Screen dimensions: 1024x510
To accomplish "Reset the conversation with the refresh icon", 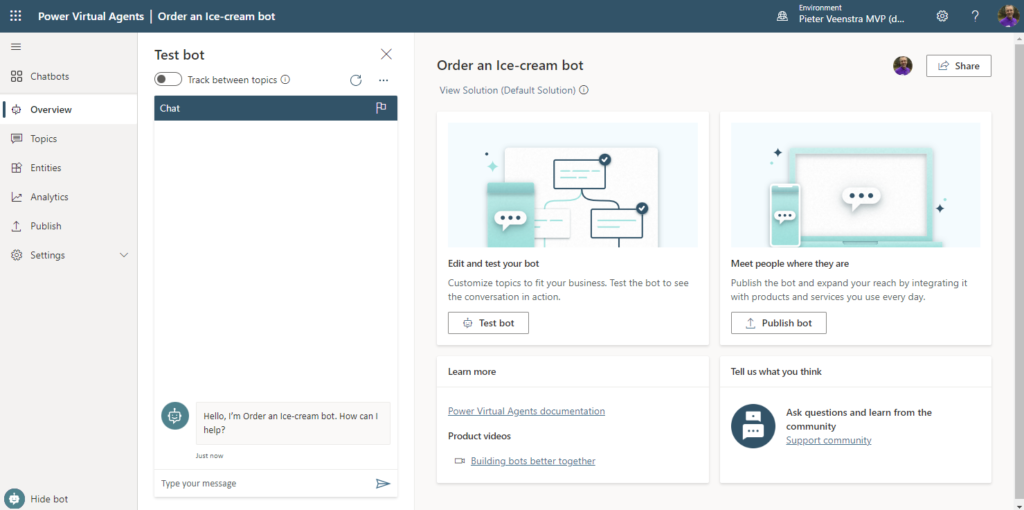I will tap(356, 80).
